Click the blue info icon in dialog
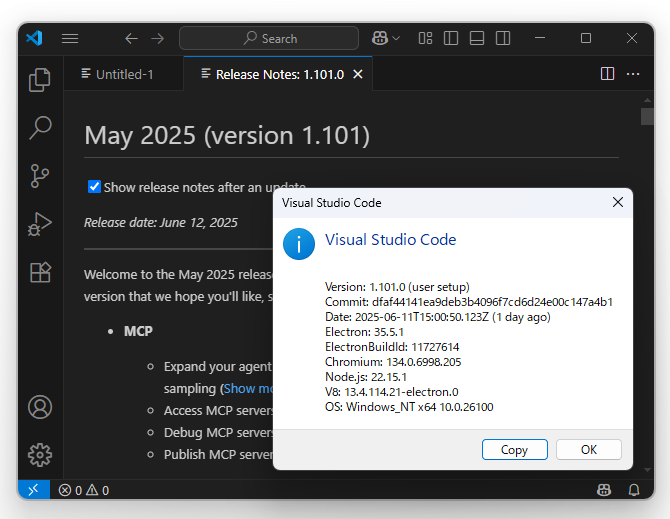 (299, 244)
